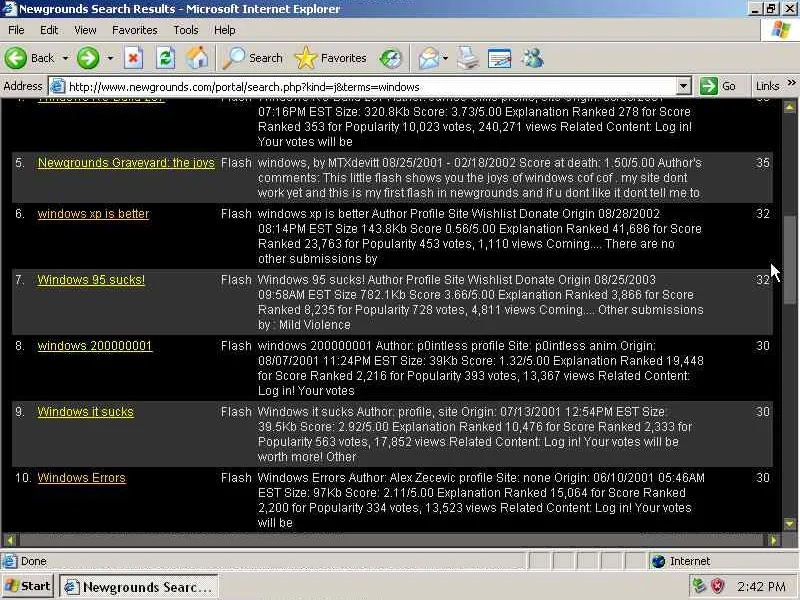
Task: Open the windows xp is better link
Action: 93,214
